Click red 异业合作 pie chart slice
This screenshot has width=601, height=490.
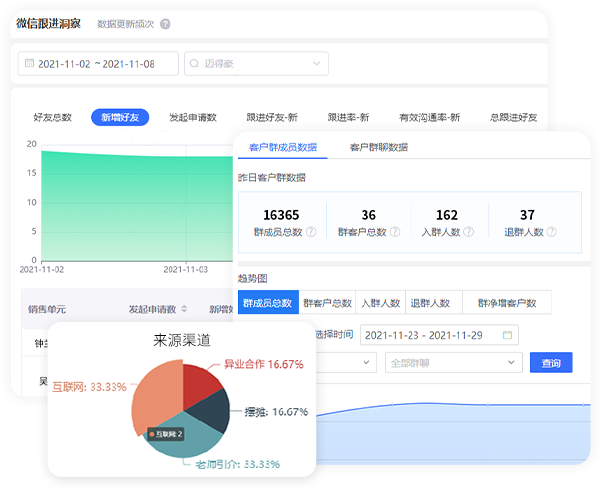tap(200, 381)
